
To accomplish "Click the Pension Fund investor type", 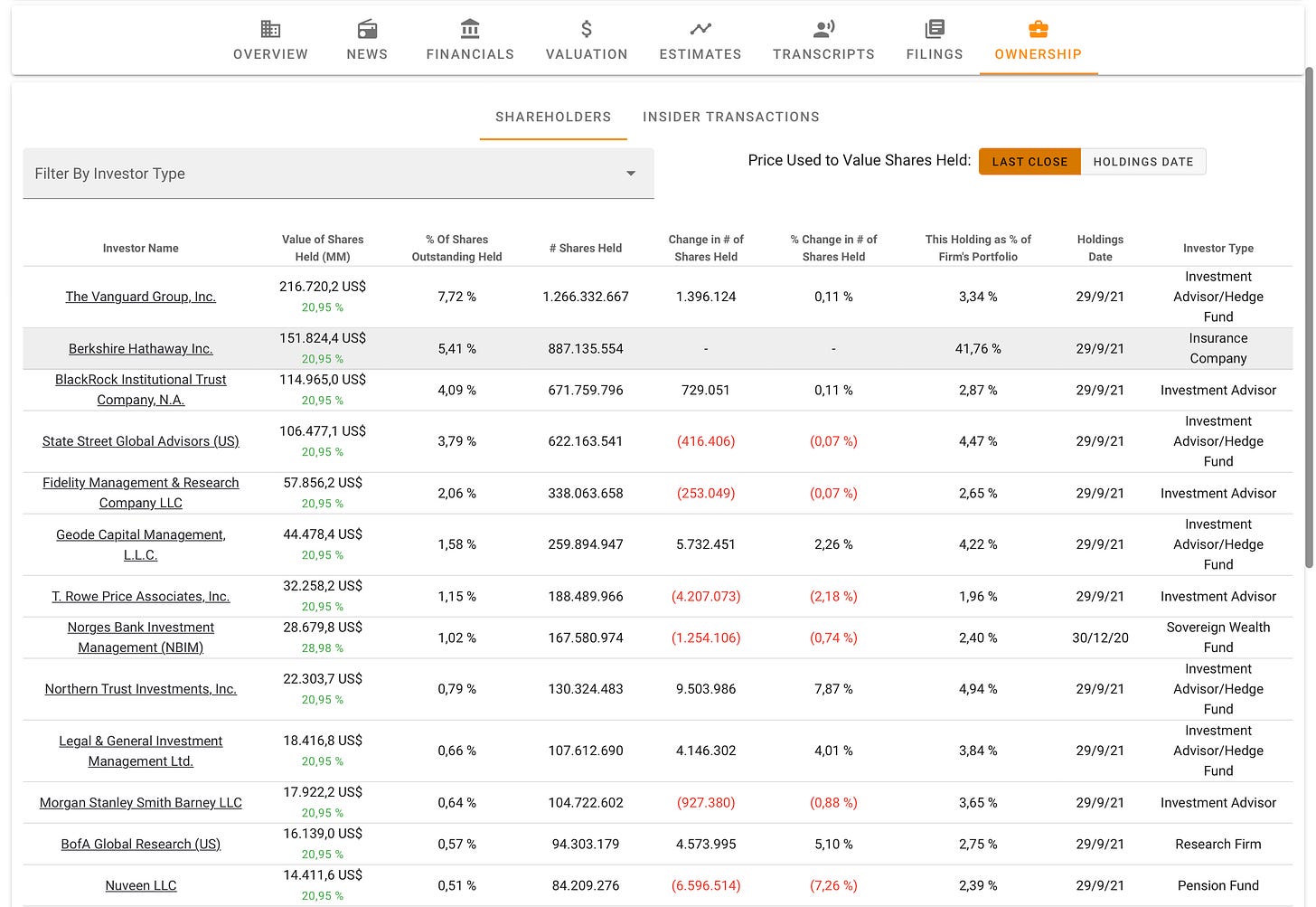I will tap(1218, 885).
